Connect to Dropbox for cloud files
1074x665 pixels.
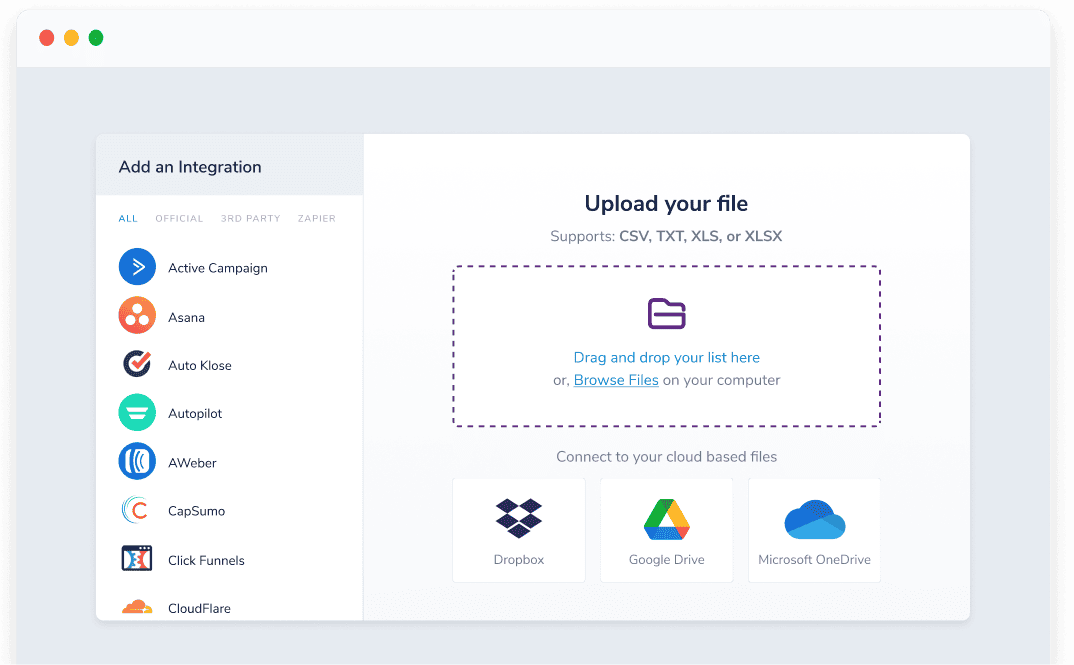[518, 530]
